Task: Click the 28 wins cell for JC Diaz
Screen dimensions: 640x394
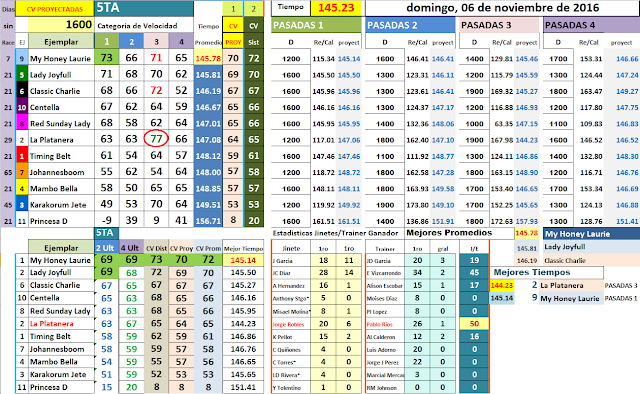Action: click(324, 273)
